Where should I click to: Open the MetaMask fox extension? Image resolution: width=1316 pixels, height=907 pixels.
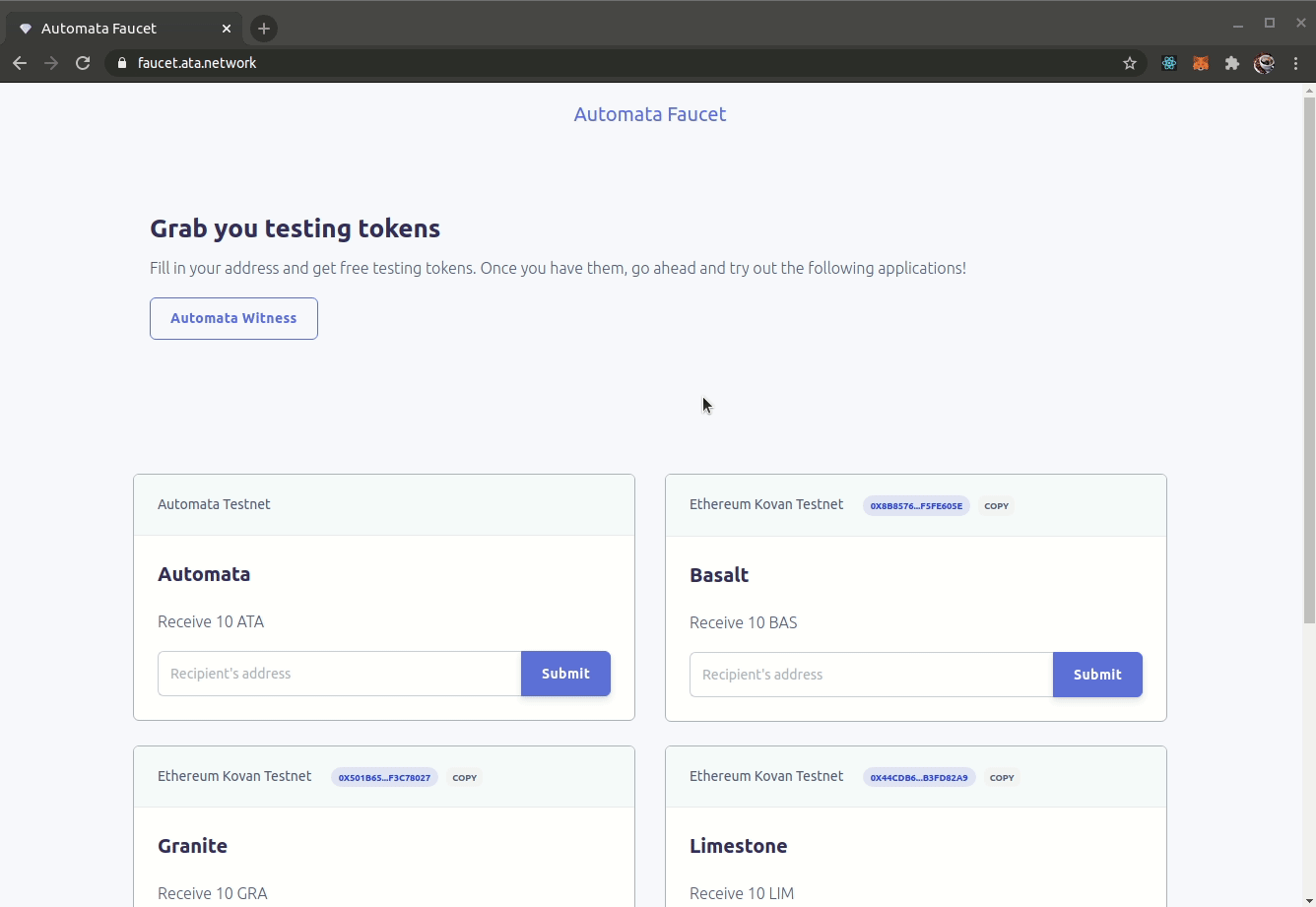click(x=1201, y=63)
